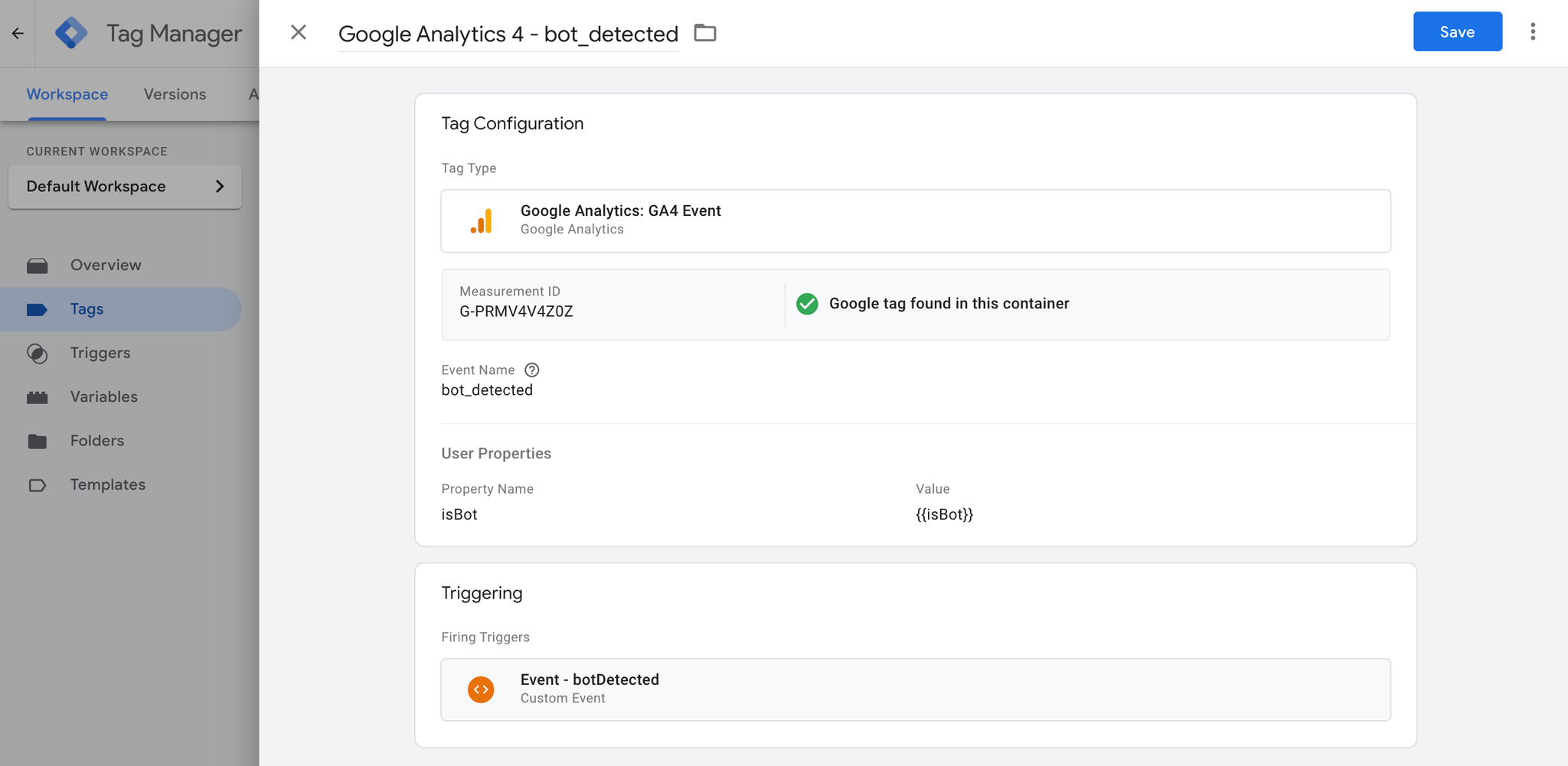Click the back arrow beside Tag Manager
1568x766 pixels.
point(18,33)
